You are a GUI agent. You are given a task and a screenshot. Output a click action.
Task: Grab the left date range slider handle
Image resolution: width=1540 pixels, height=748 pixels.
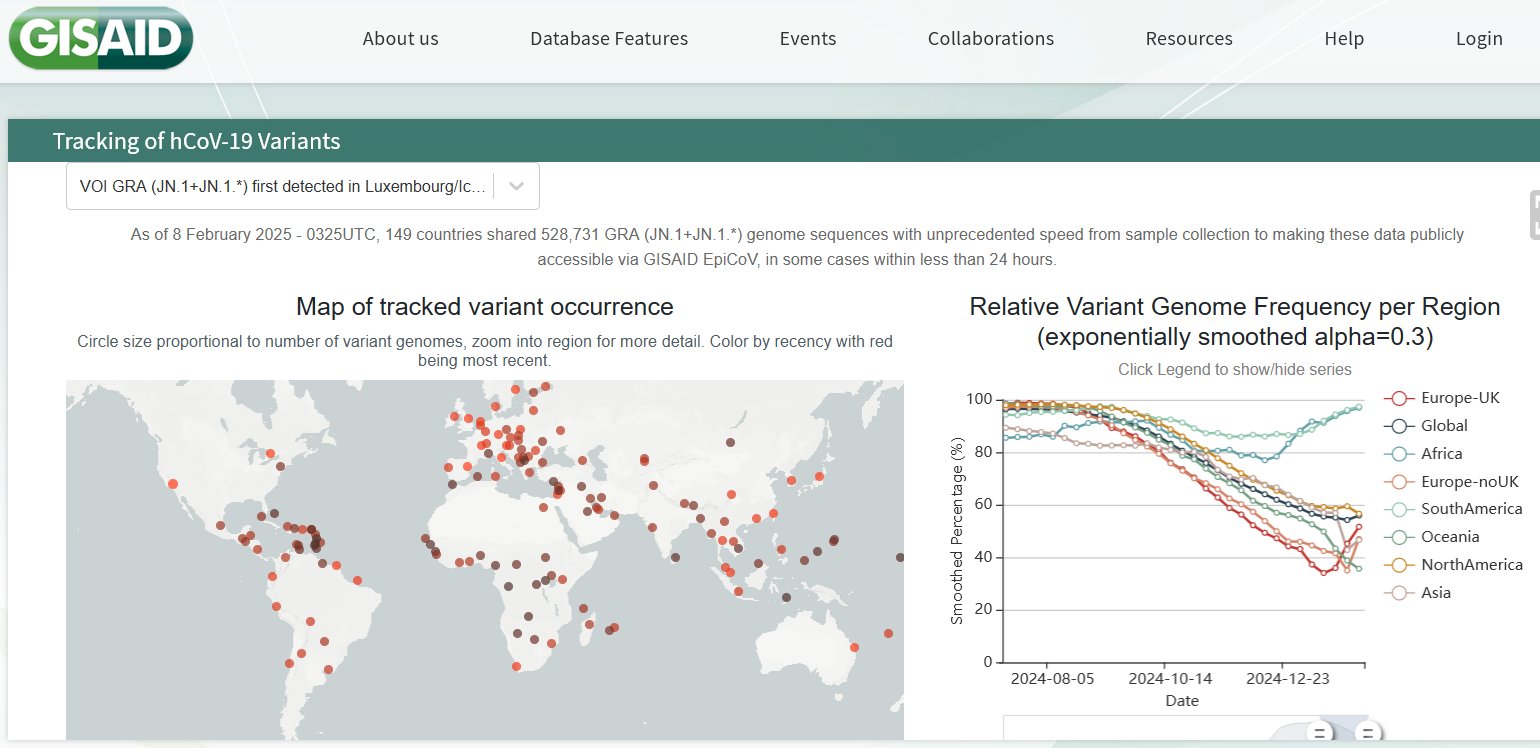pyautogui.click(x=1319, y=732)
